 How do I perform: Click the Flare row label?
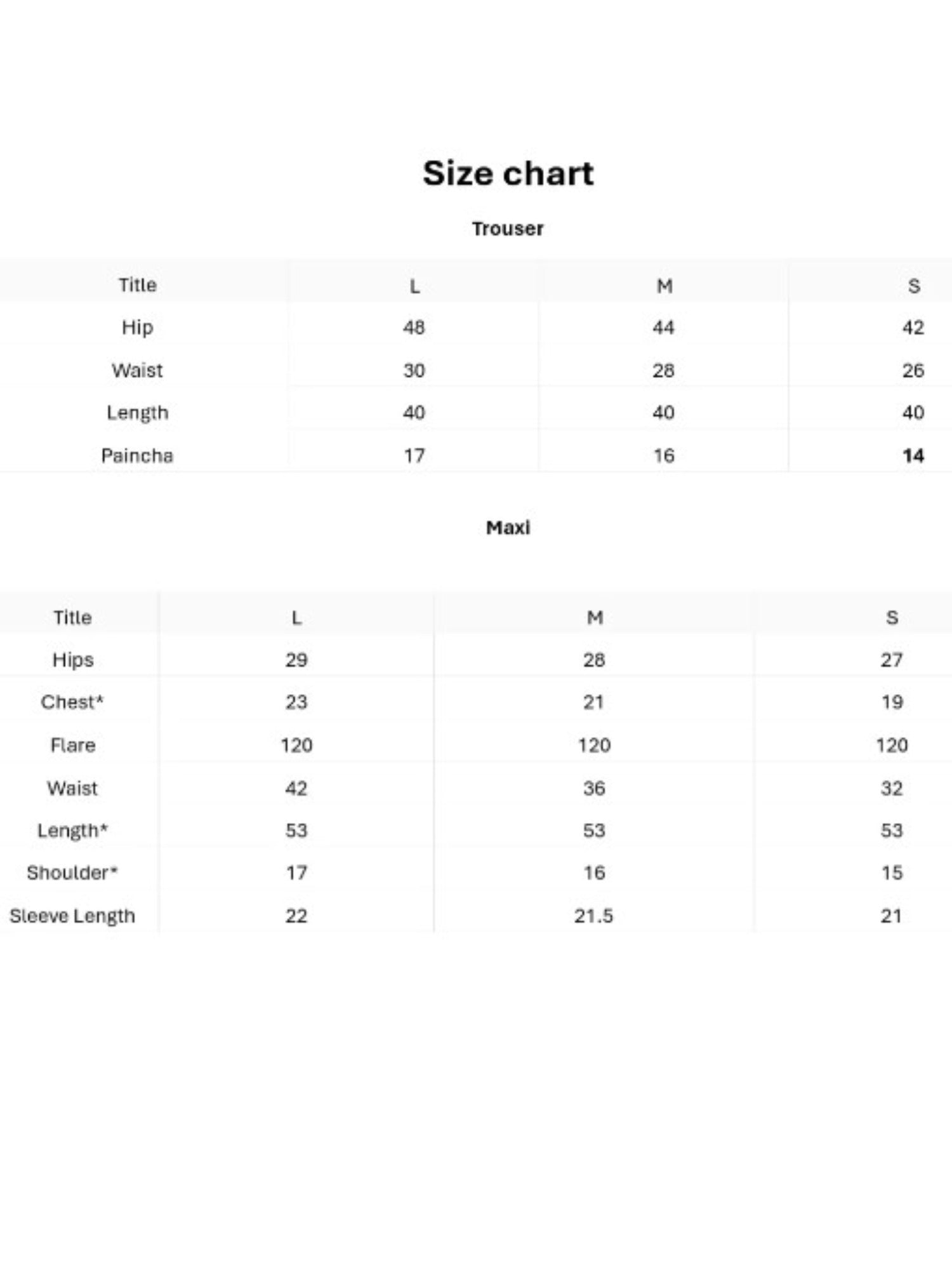click(73, 745)
